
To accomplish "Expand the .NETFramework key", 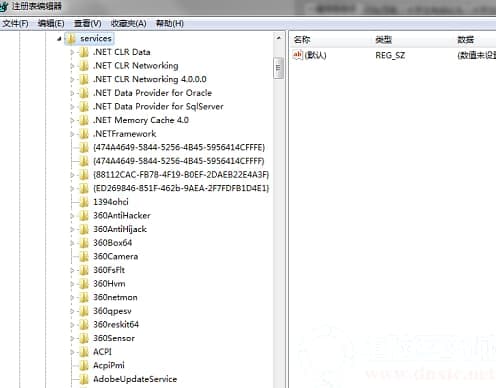I will tap(72, 134).
